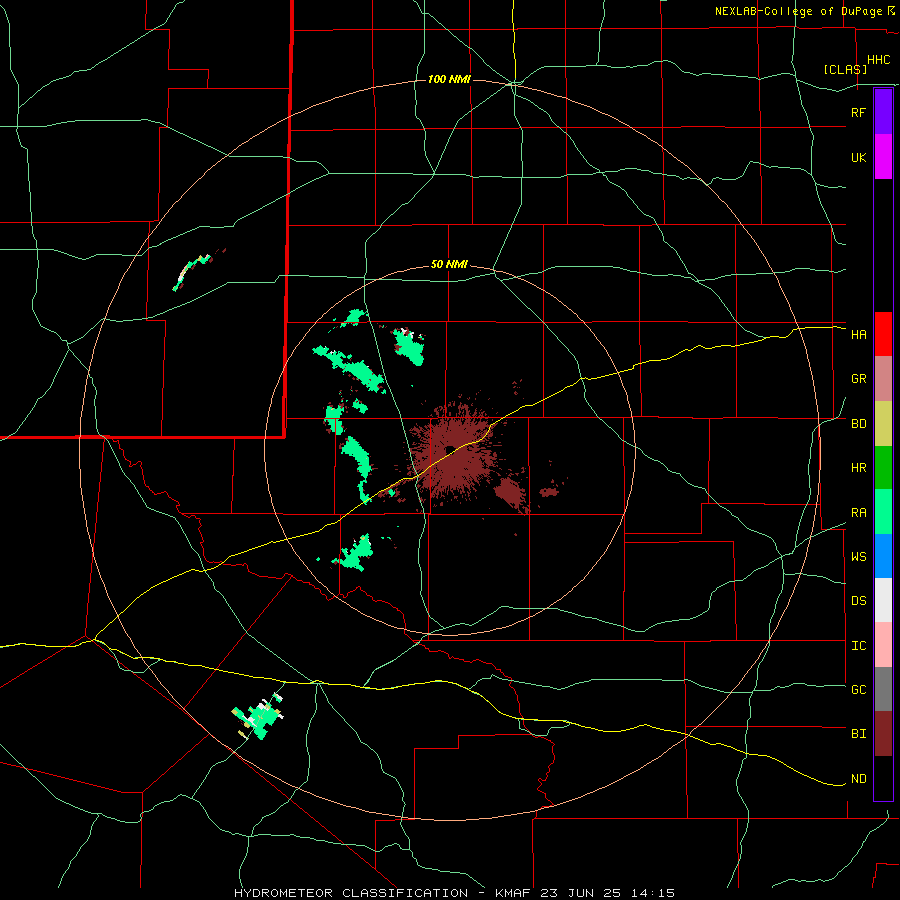The width and height of the screenshot is (900, 900).
Task: Pick the RA light green legend swatch
Action: (x=883, y=512)
